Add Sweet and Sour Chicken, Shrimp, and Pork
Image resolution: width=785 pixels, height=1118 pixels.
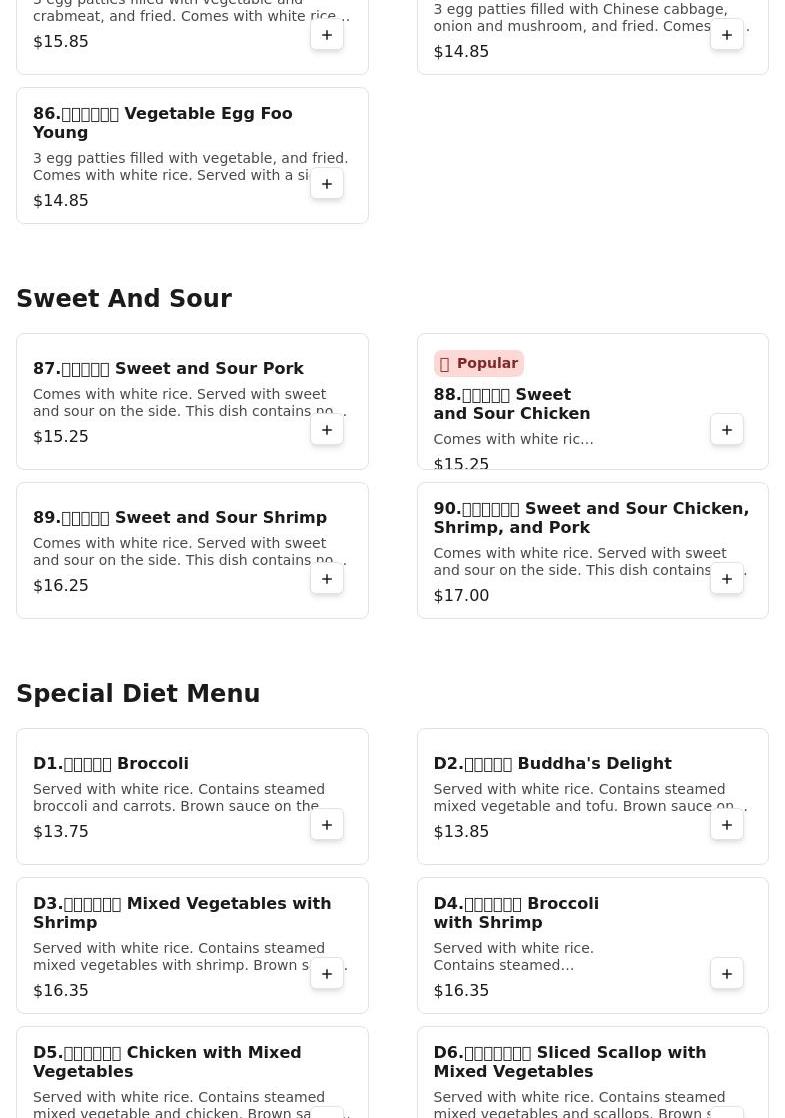[x=727, y=579]
